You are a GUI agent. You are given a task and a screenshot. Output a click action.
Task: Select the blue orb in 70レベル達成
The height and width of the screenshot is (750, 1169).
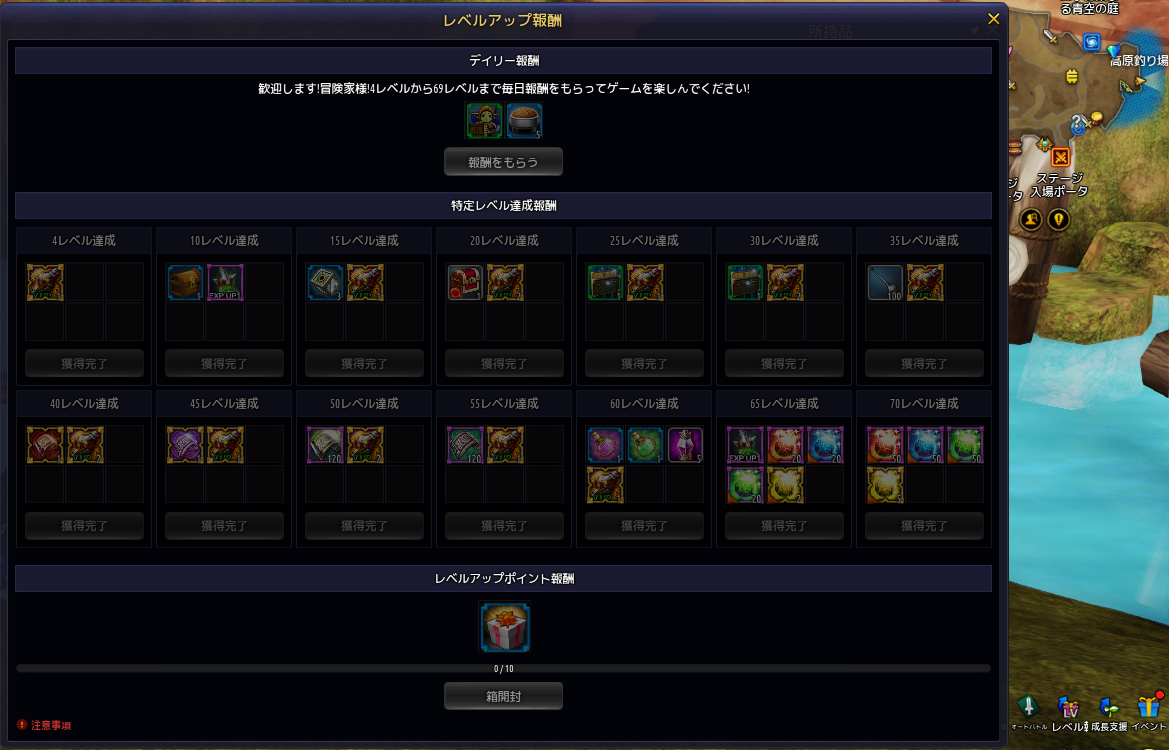(x=925, y=445)
